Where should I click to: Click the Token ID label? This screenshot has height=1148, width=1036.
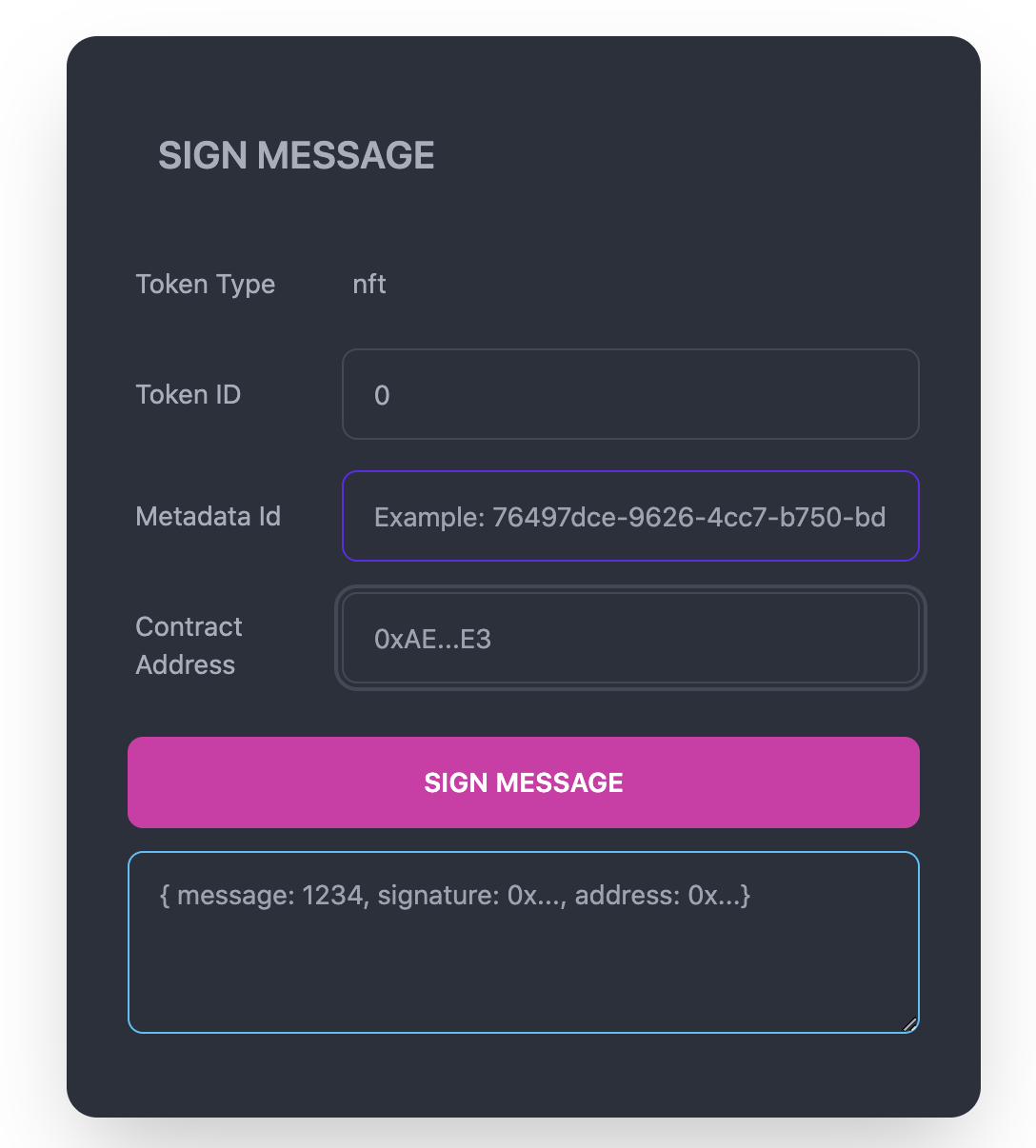(189, 394)
